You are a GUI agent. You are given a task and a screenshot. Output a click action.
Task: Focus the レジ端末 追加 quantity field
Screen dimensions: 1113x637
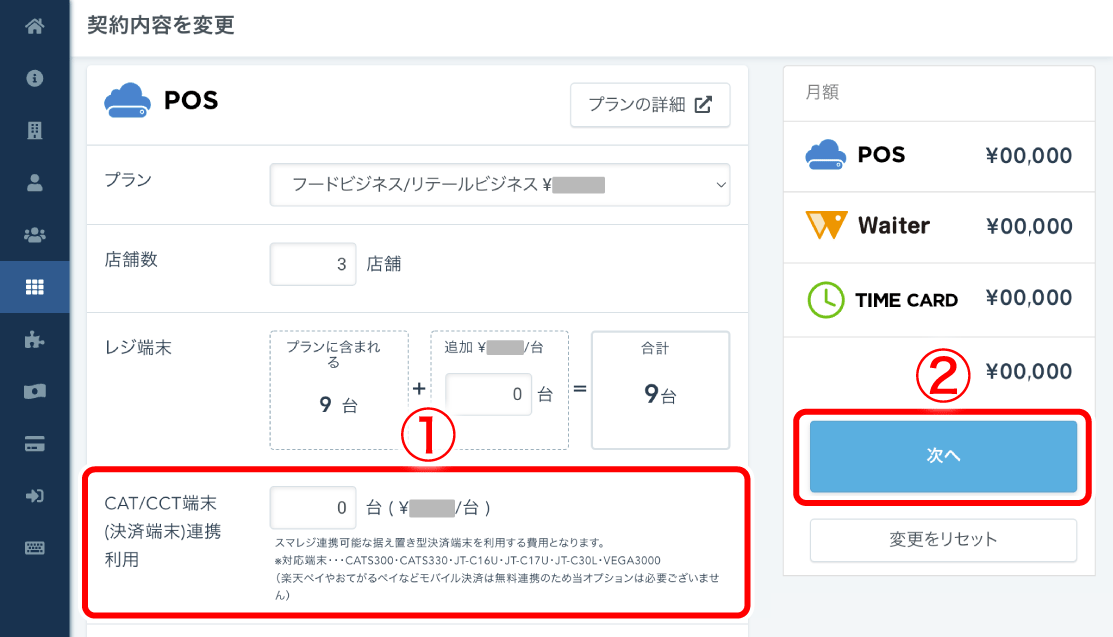pyautogui.click(x=488, y=394)
